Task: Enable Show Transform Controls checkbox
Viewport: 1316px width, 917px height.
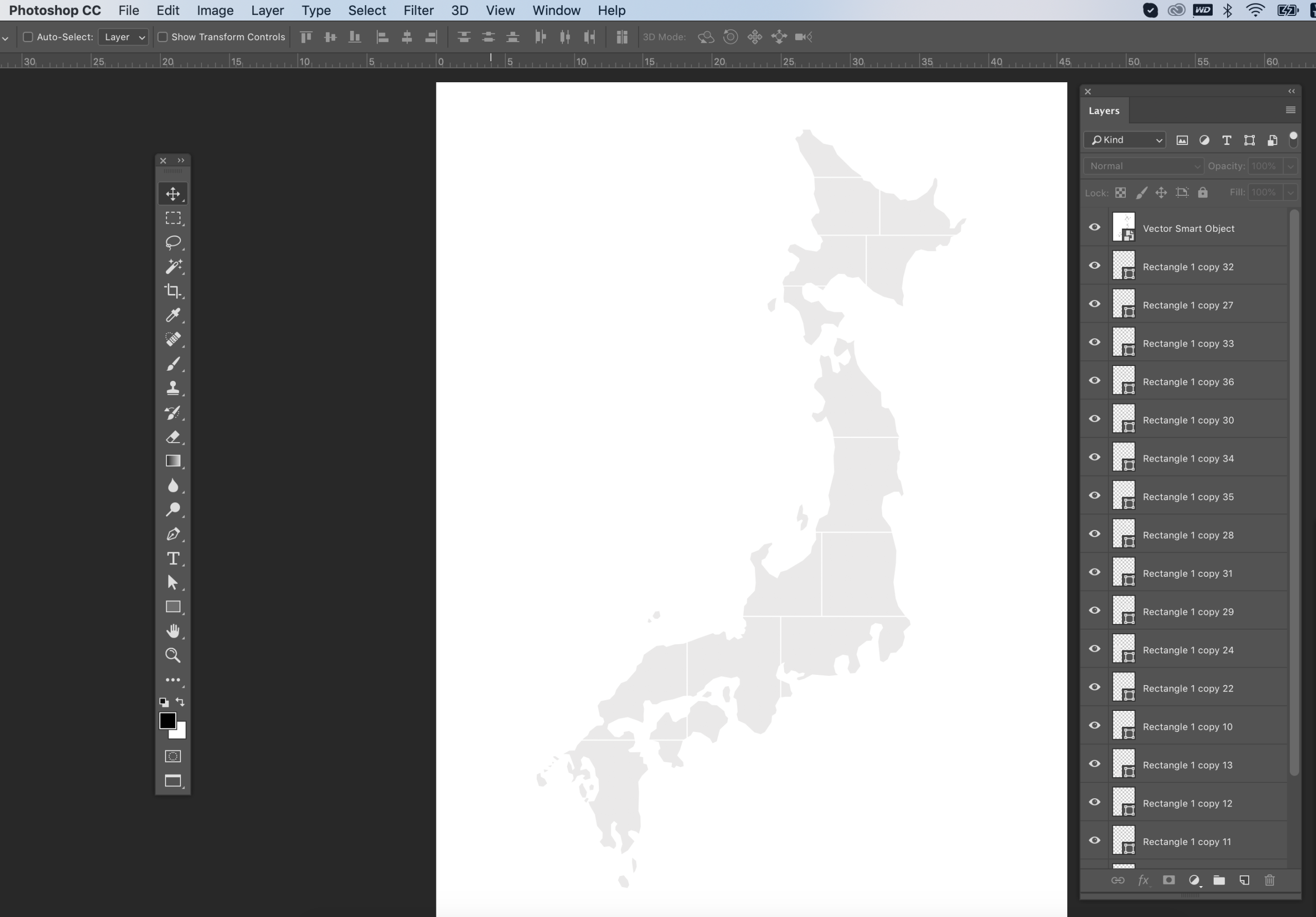Action: [x=162, y=37]
